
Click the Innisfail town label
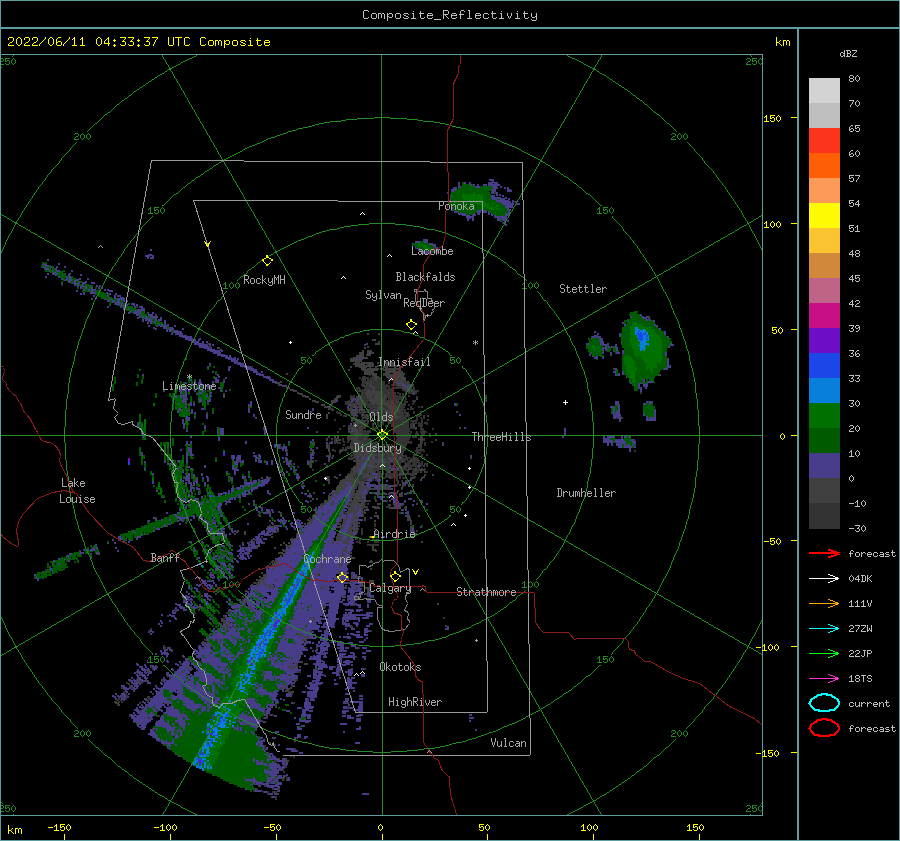coord(404,362)
